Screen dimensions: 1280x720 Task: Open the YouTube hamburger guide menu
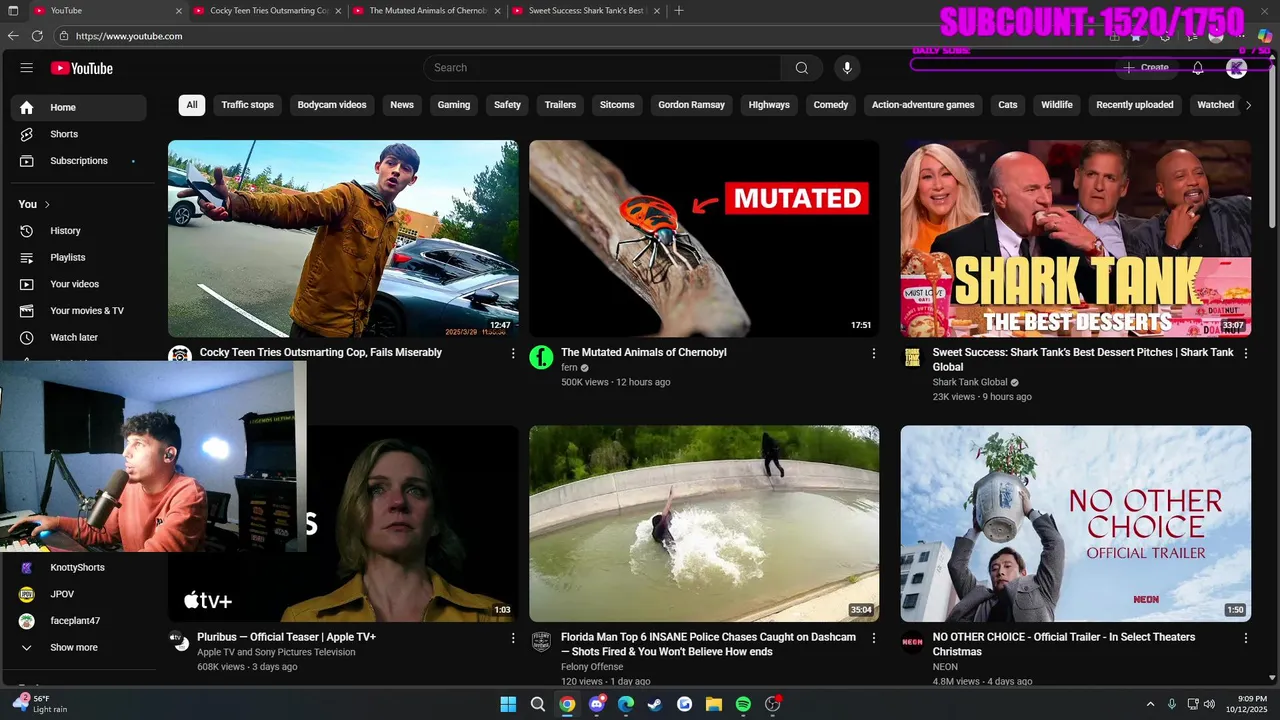pos(27,68)
